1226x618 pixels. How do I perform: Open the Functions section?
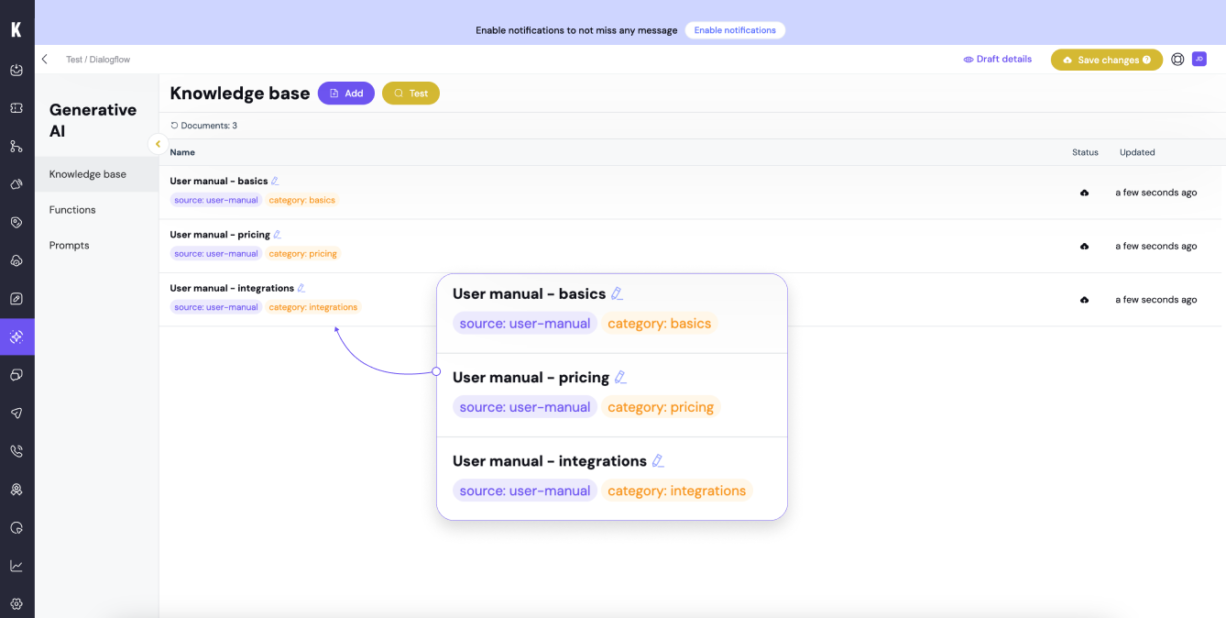[72, 210]
